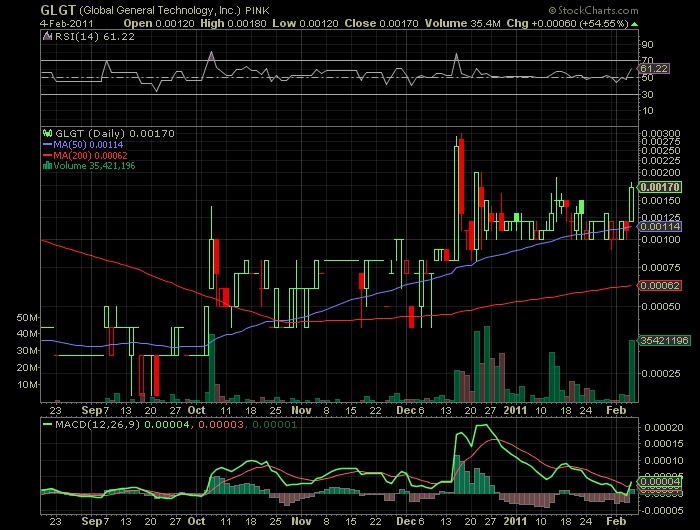700x530 pixels.
Task: Click the 50M volume axis label
Action: 27,317
